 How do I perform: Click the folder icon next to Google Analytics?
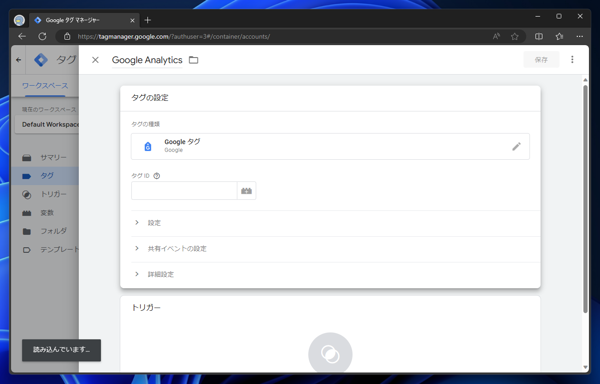194,60
